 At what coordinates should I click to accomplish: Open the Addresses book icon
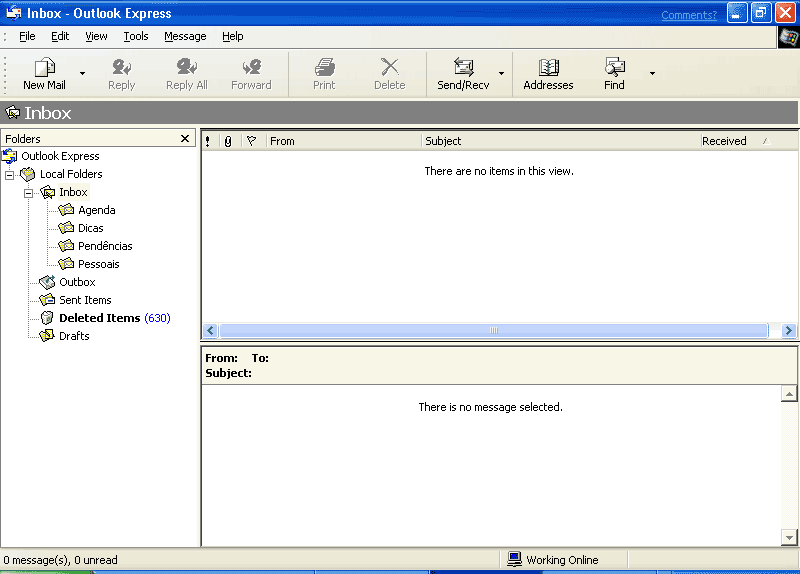[x=548, y=68]
